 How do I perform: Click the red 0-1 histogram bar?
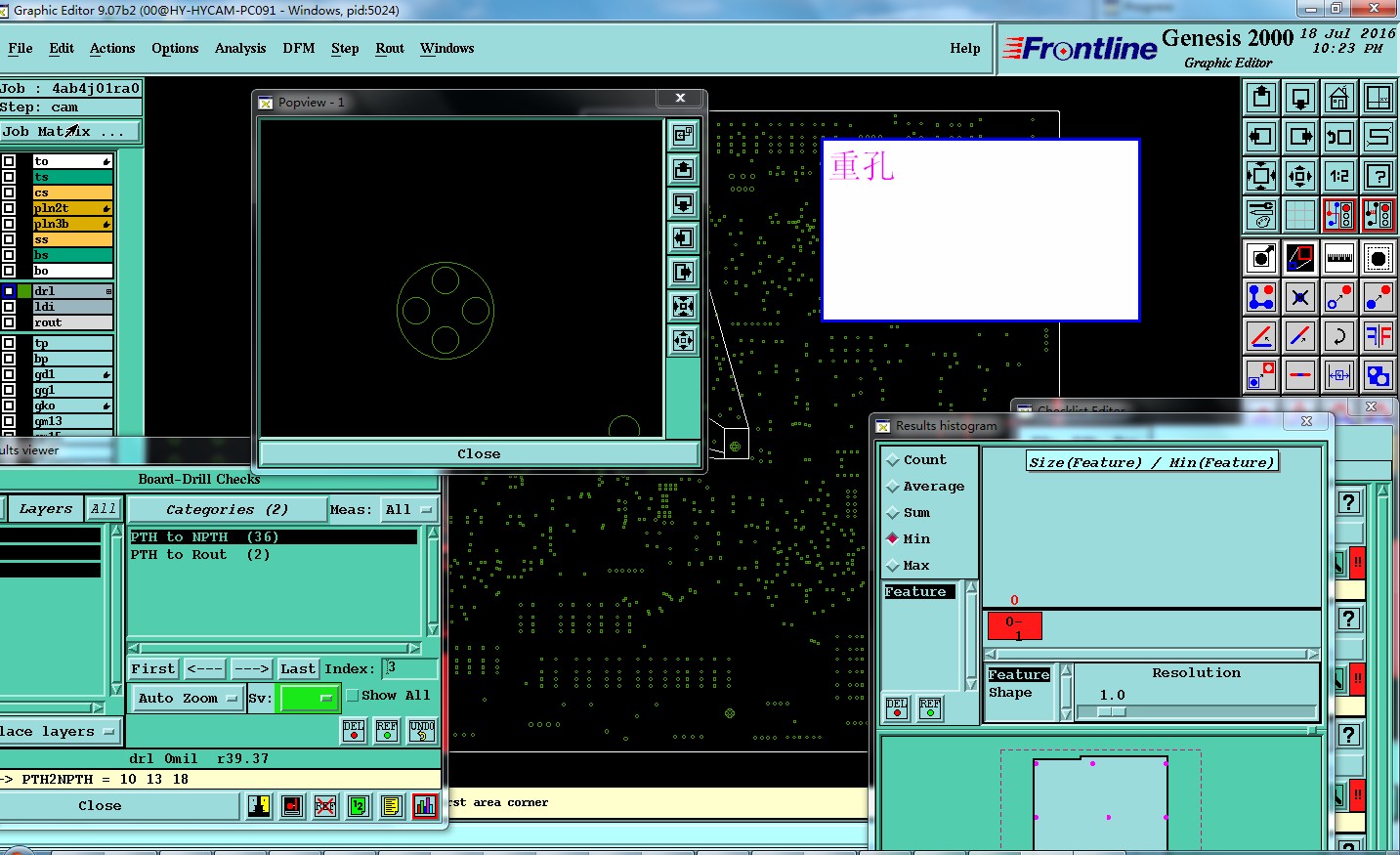coord(1015,626)
